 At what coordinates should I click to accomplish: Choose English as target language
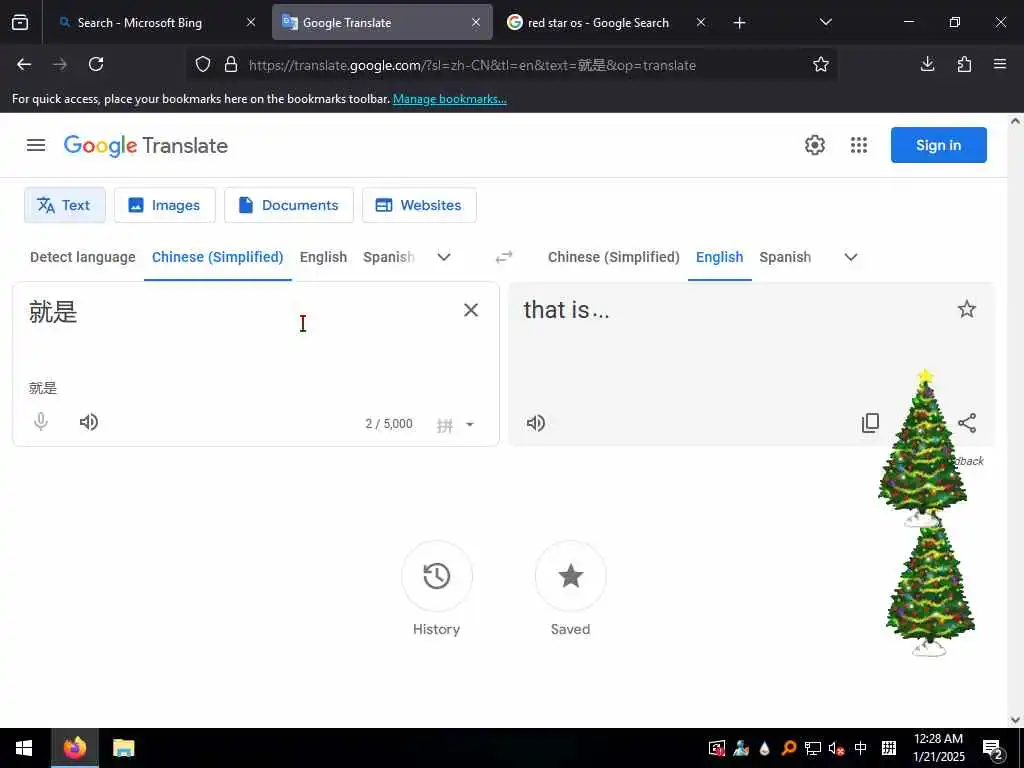(720, 257)
